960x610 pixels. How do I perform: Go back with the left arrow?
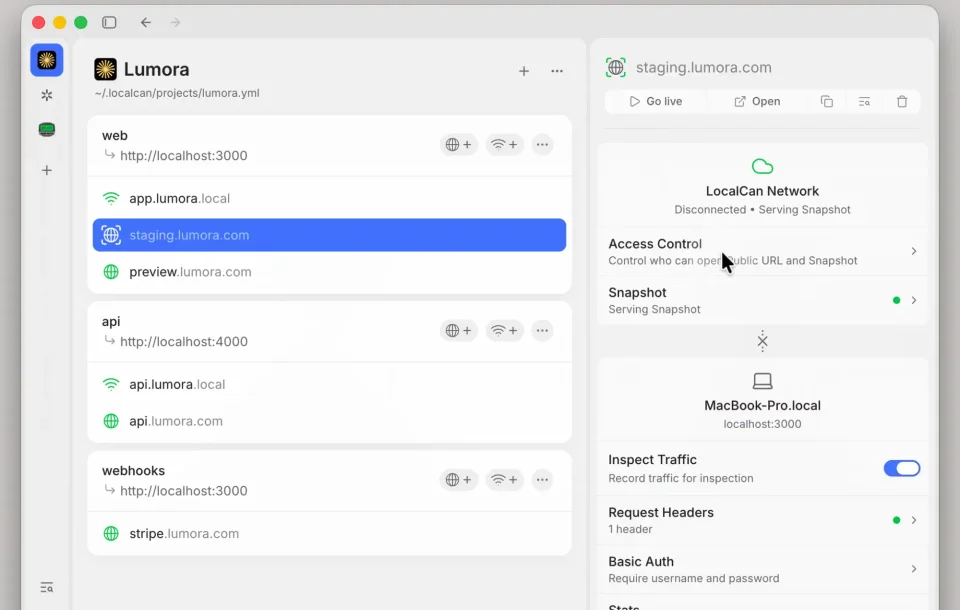click(145, 23)
